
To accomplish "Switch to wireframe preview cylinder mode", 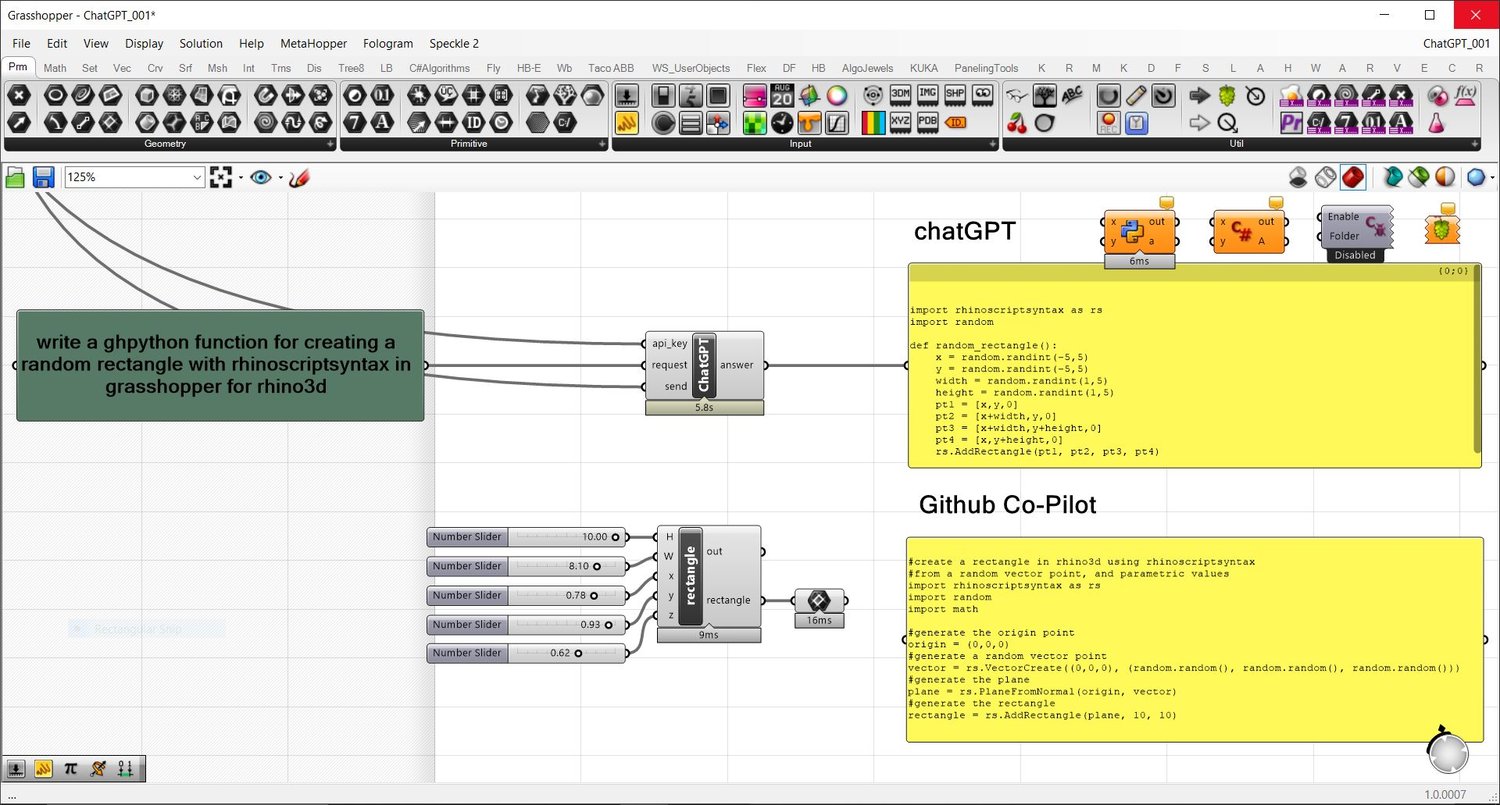I will (x=1325, y=177).
